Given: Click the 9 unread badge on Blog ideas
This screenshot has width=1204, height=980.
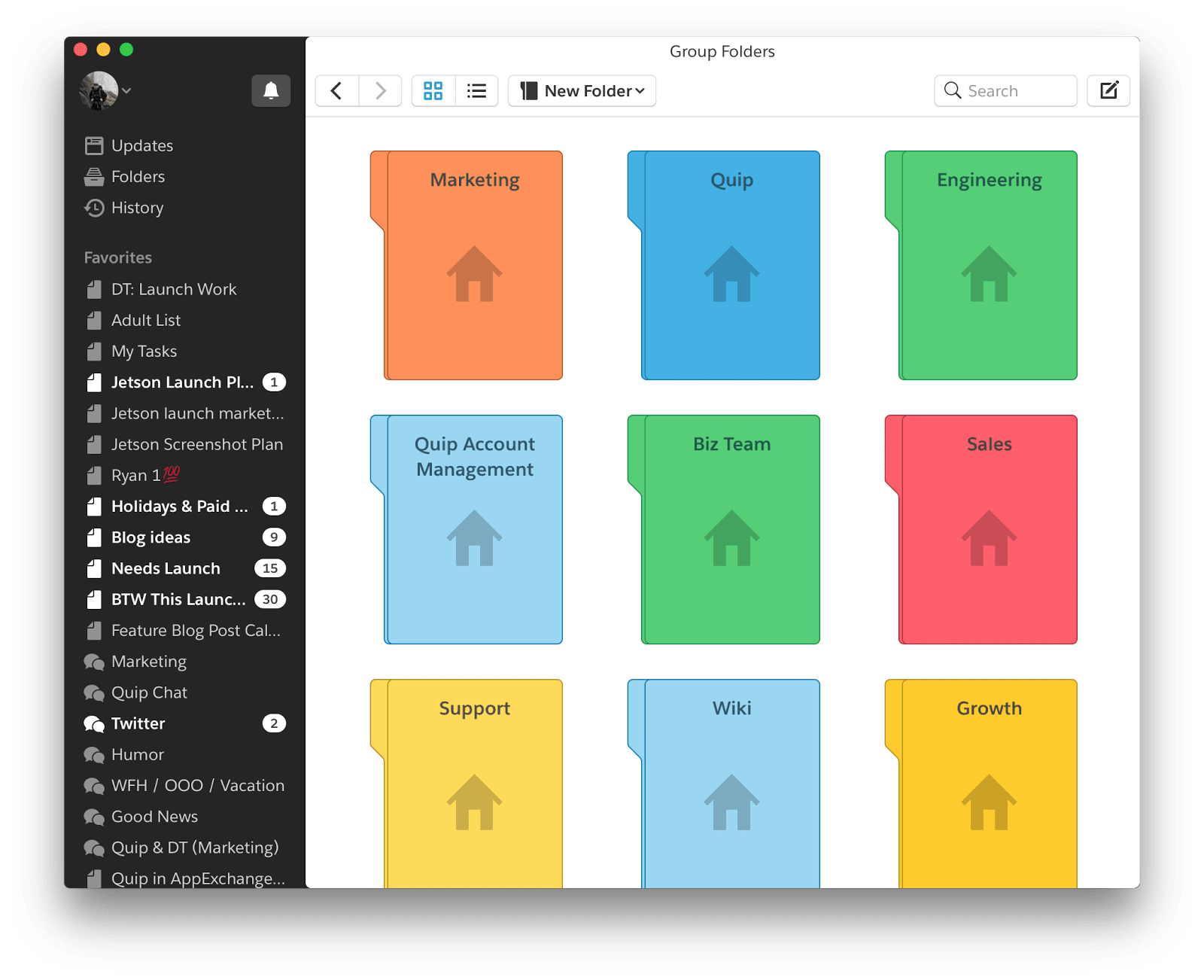Looking at the screenshot, I should point(274,537).
